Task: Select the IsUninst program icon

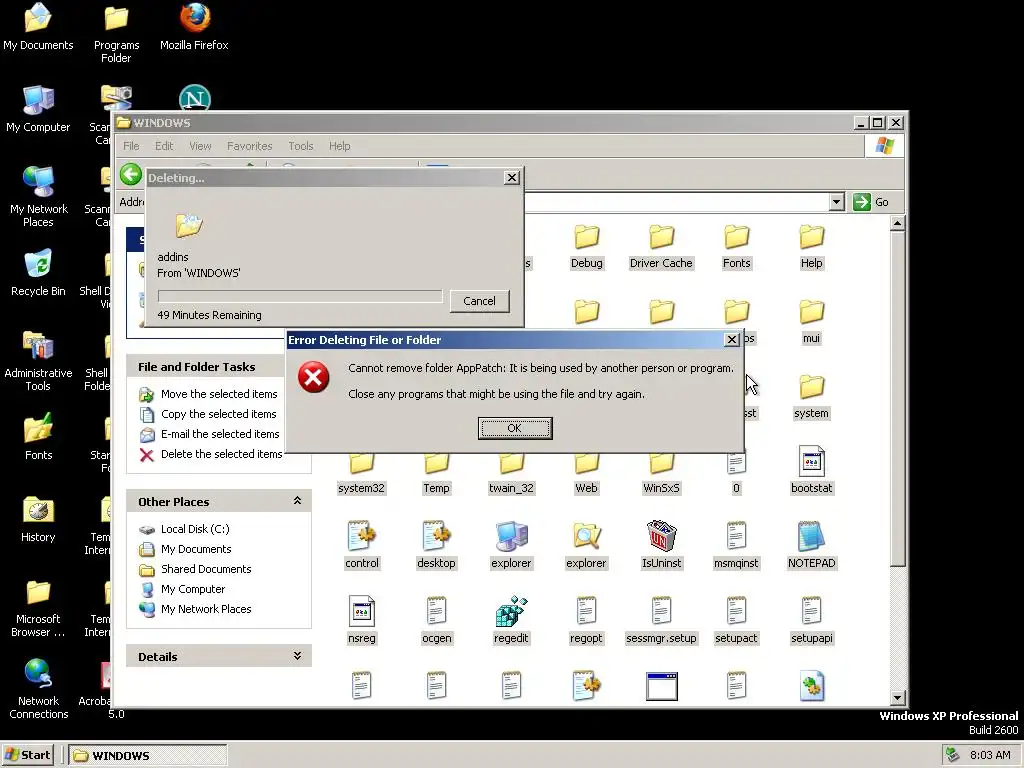Action: coord(661,545)
